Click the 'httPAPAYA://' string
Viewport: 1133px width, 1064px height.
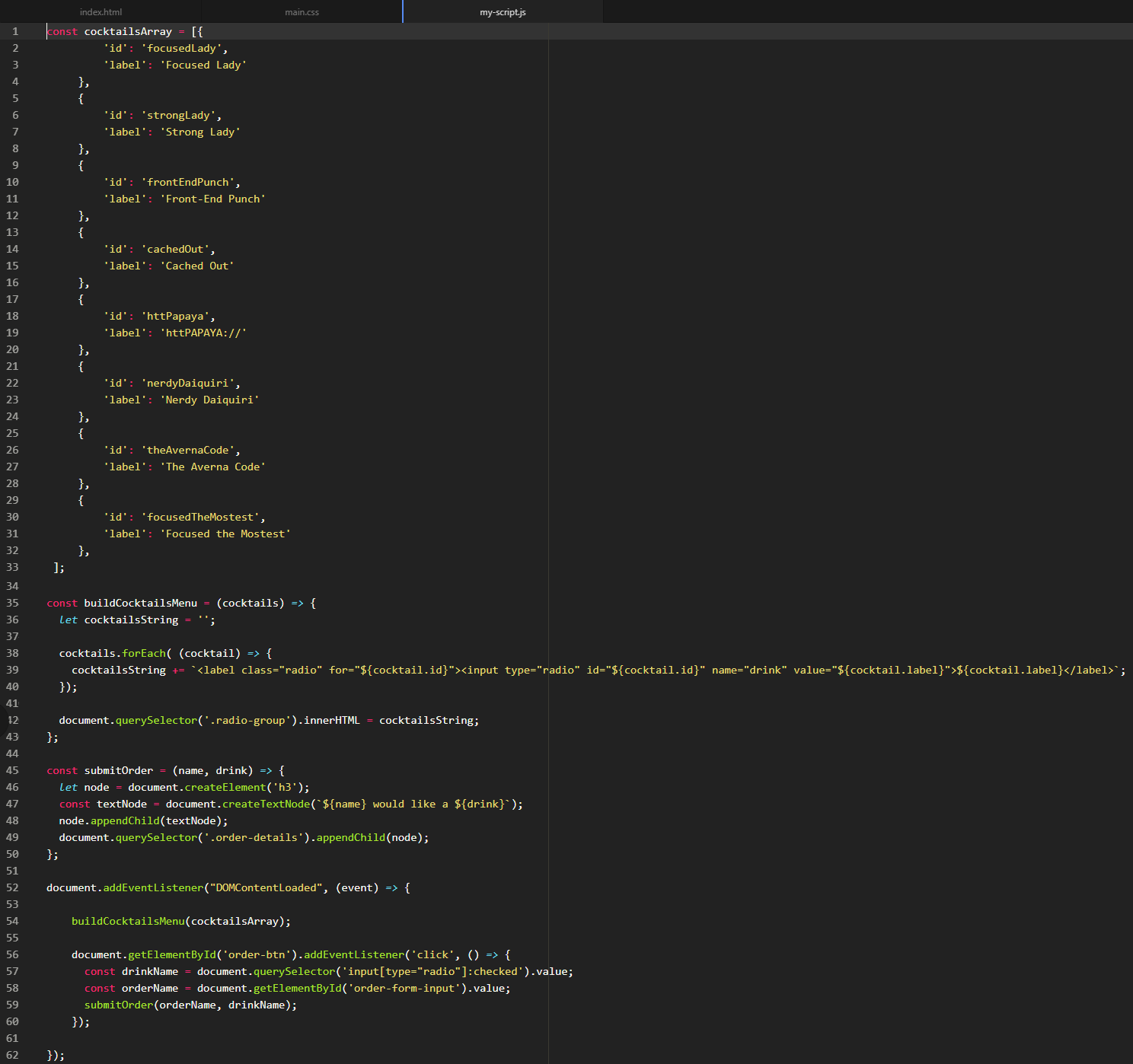point(203,333)
